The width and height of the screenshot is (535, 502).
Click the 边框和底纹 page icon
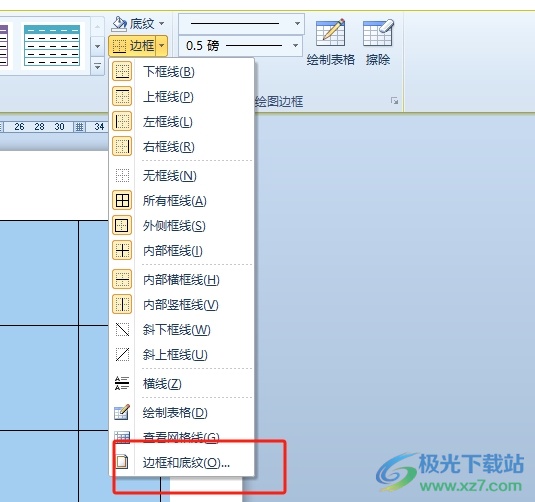[122, 462]
